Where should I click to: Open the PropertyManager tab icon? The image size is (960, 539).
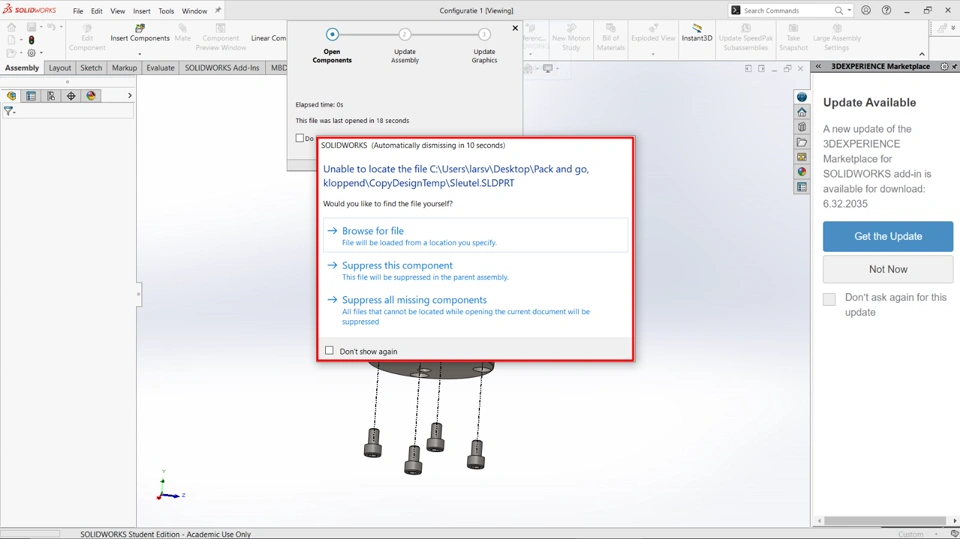coord(31,96)
